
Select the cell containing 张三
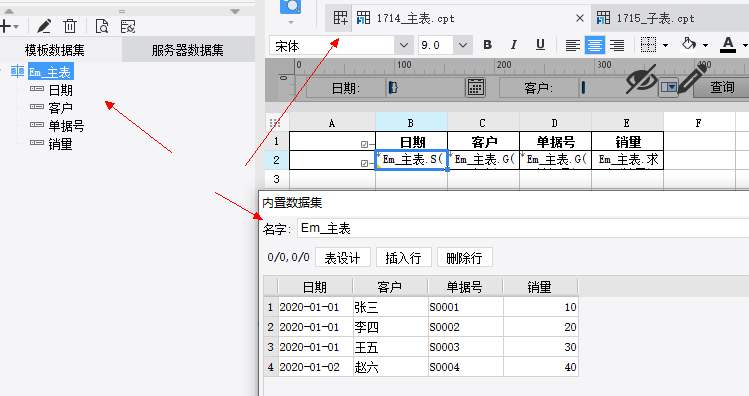coord(390,307)
